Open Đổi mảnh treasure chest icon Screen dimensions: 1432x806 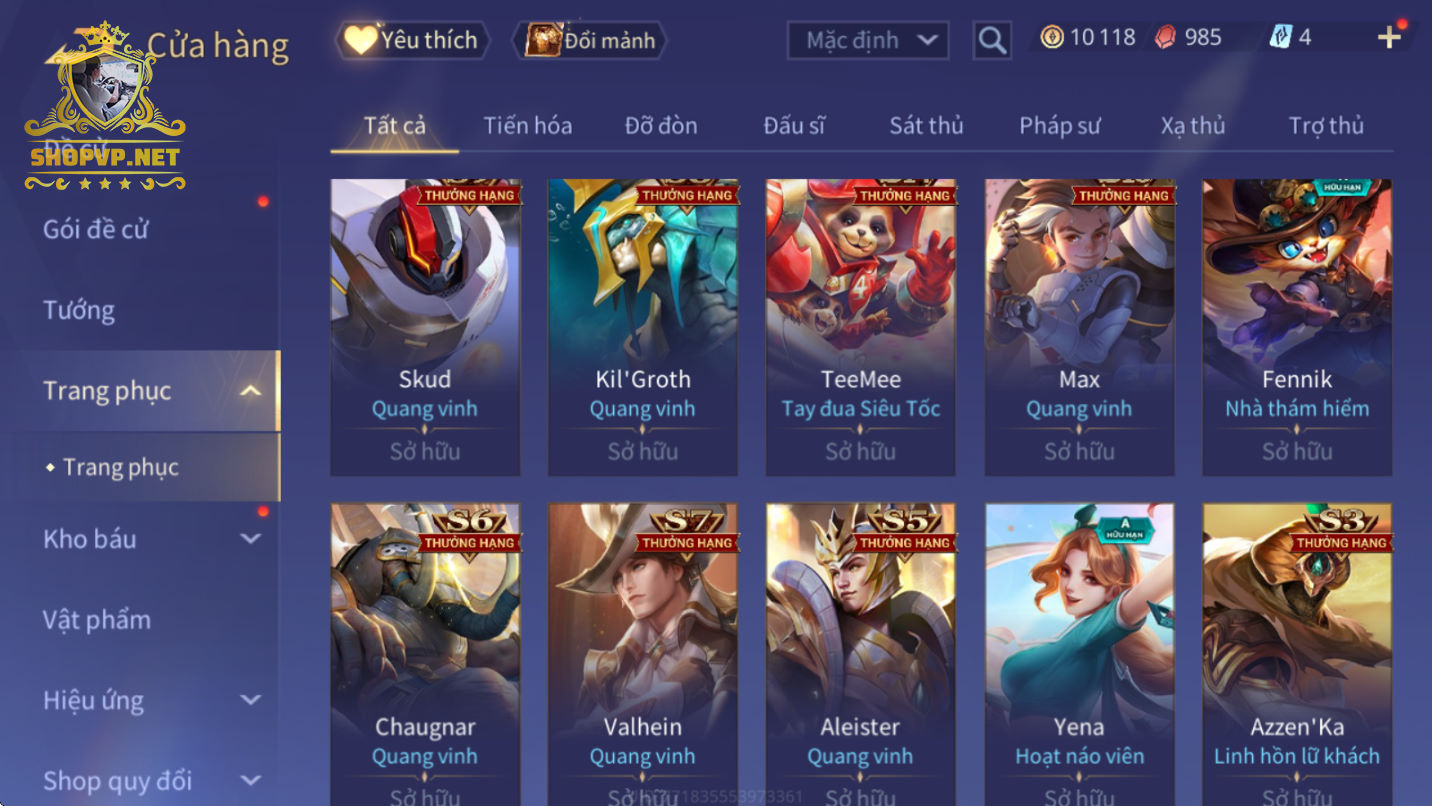(x=589, y=40)
